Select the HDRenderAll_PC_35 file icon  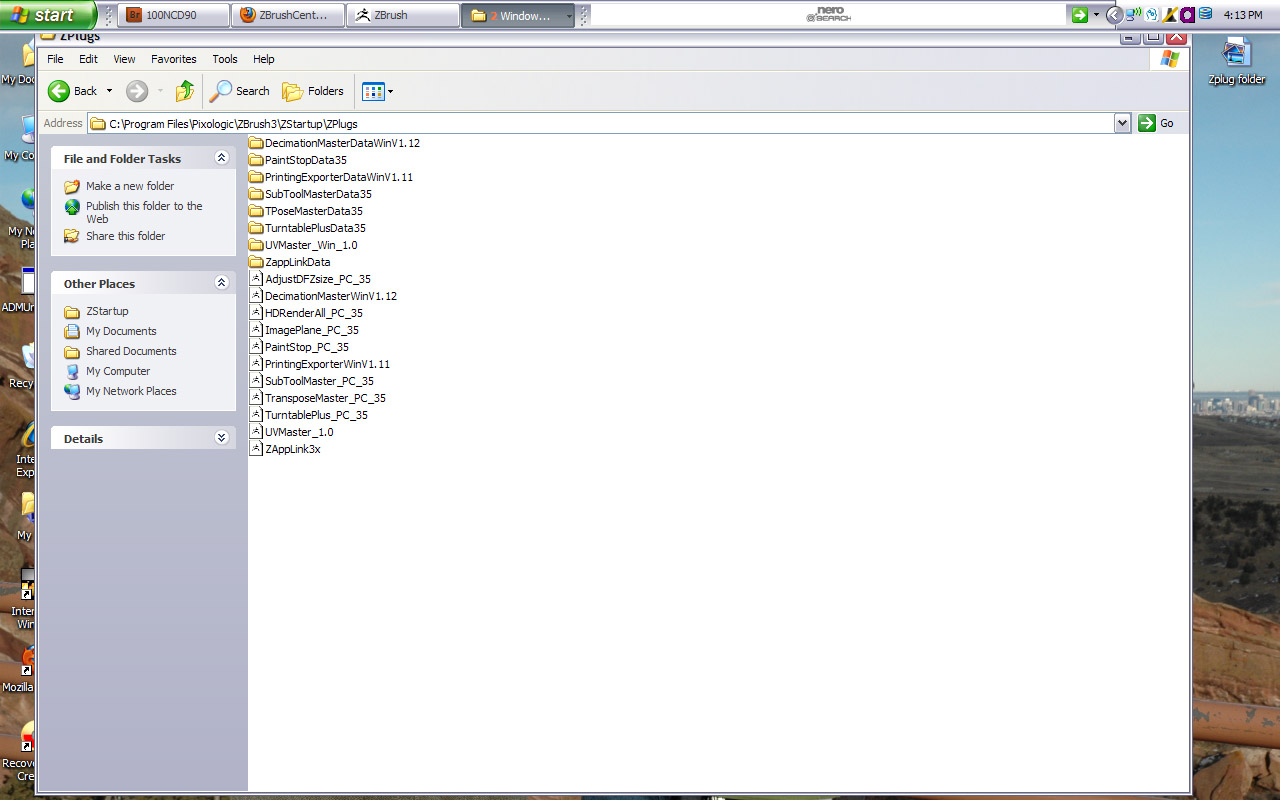pyautogui.click(x=256, y=313)
